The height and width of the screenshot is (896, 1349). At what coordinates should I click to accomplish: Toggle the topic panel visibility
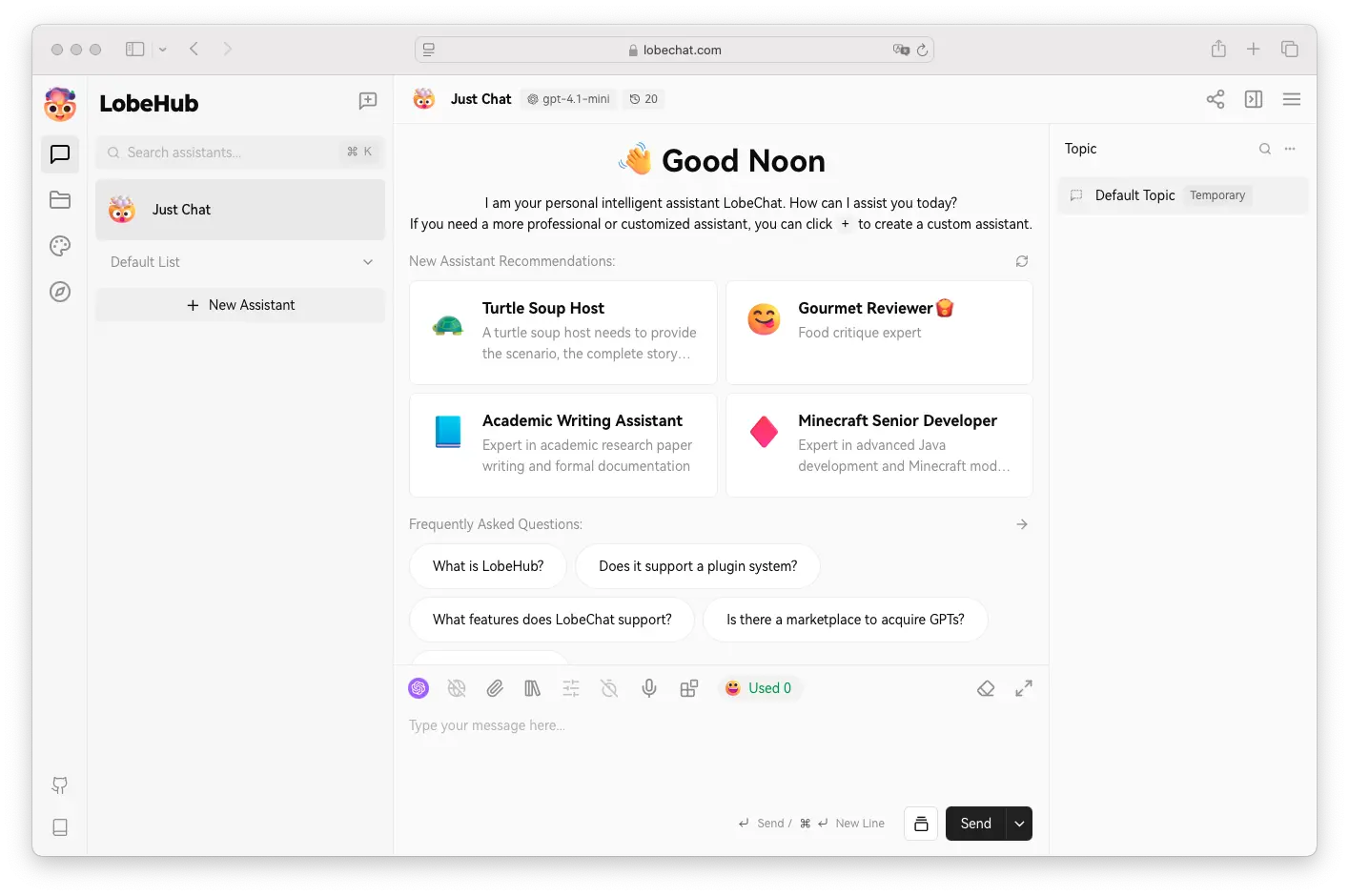[1254, 99]
